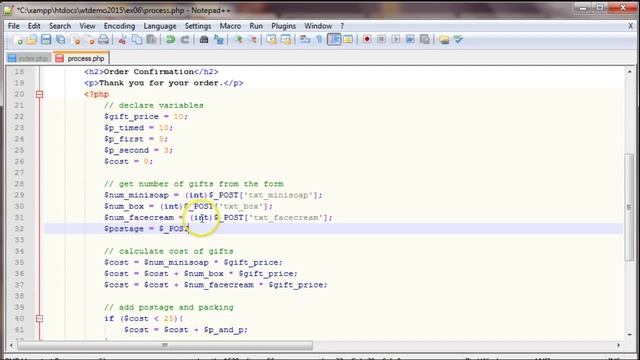The height and width of the screenshot is (360, 640).
Task: Open the Language menu
Action: click(160, 26)
